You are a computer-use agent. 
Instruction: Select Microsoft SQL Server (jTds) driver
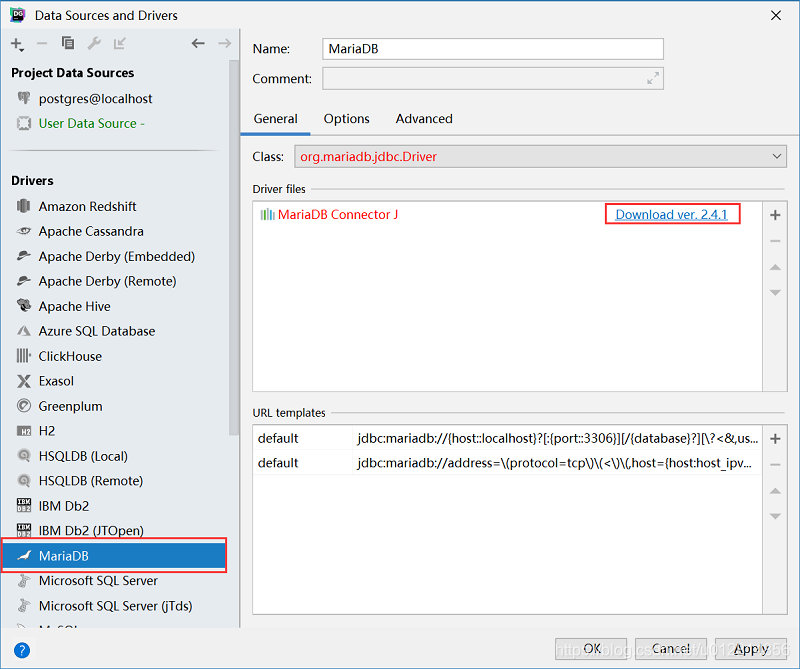115,606
